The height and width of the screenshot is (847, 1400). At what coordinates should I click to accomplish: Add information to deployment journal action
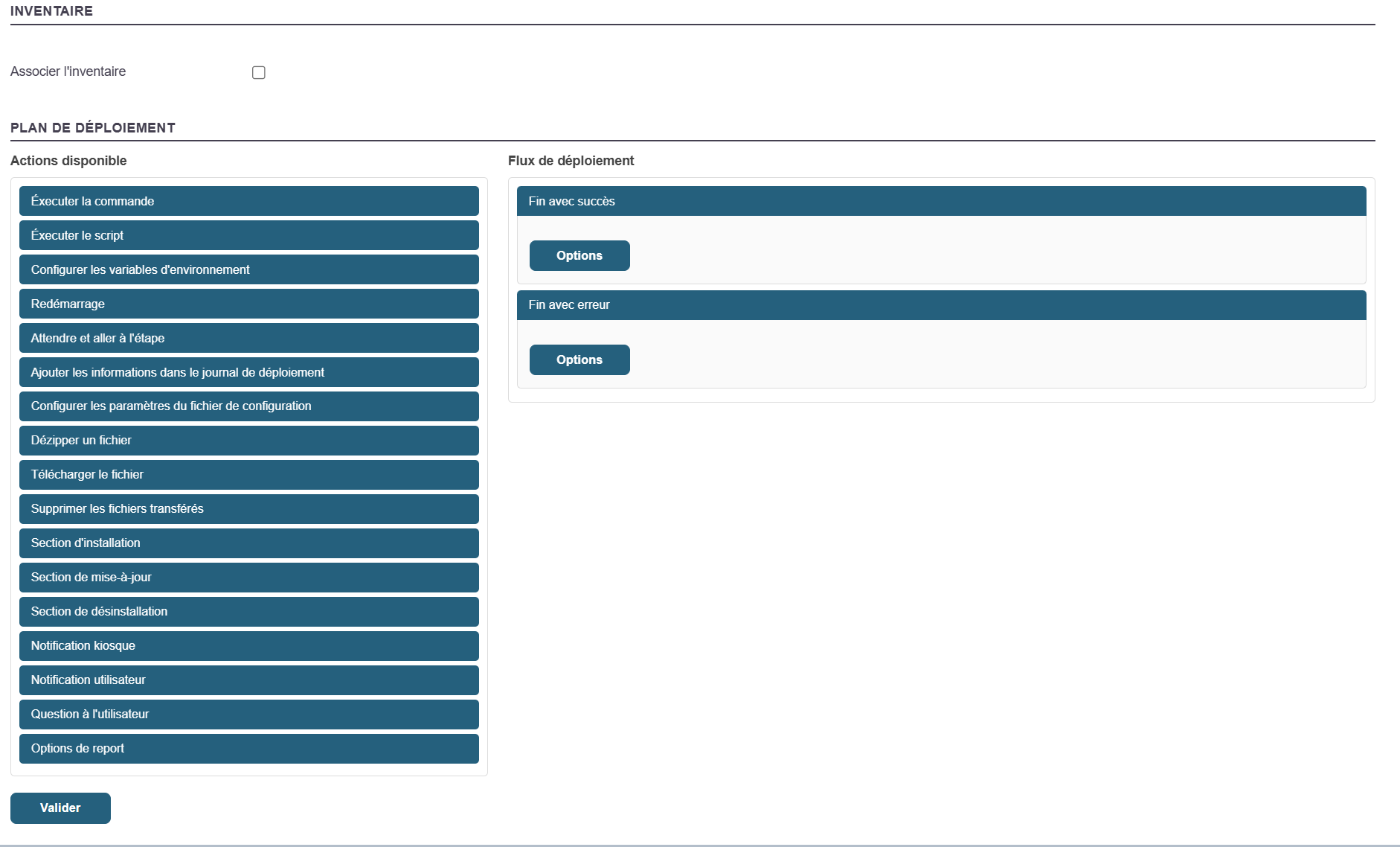point(248,372)
